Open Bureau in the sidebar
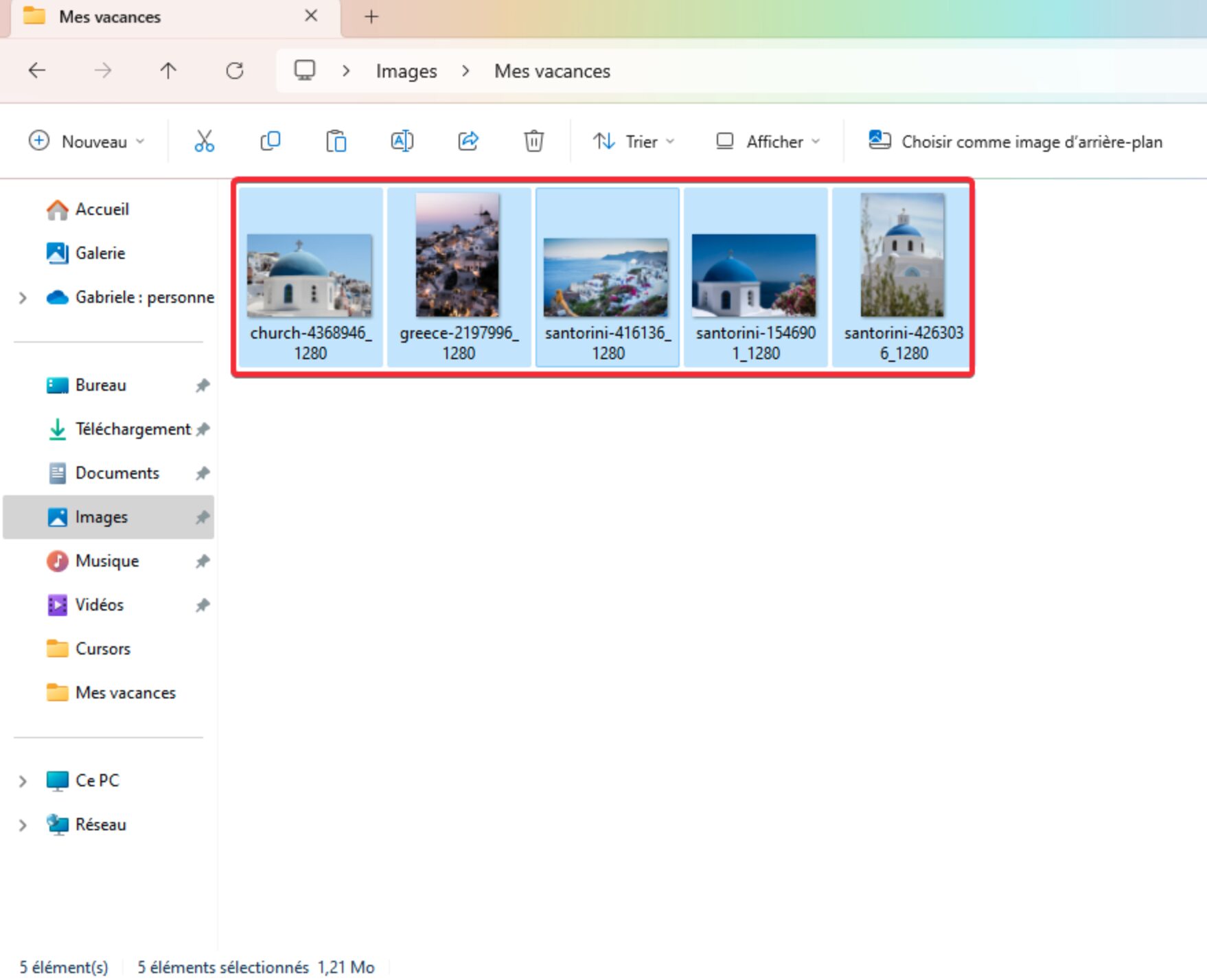The height and width of the screenshot is (980, 1207). pos(108,385)
